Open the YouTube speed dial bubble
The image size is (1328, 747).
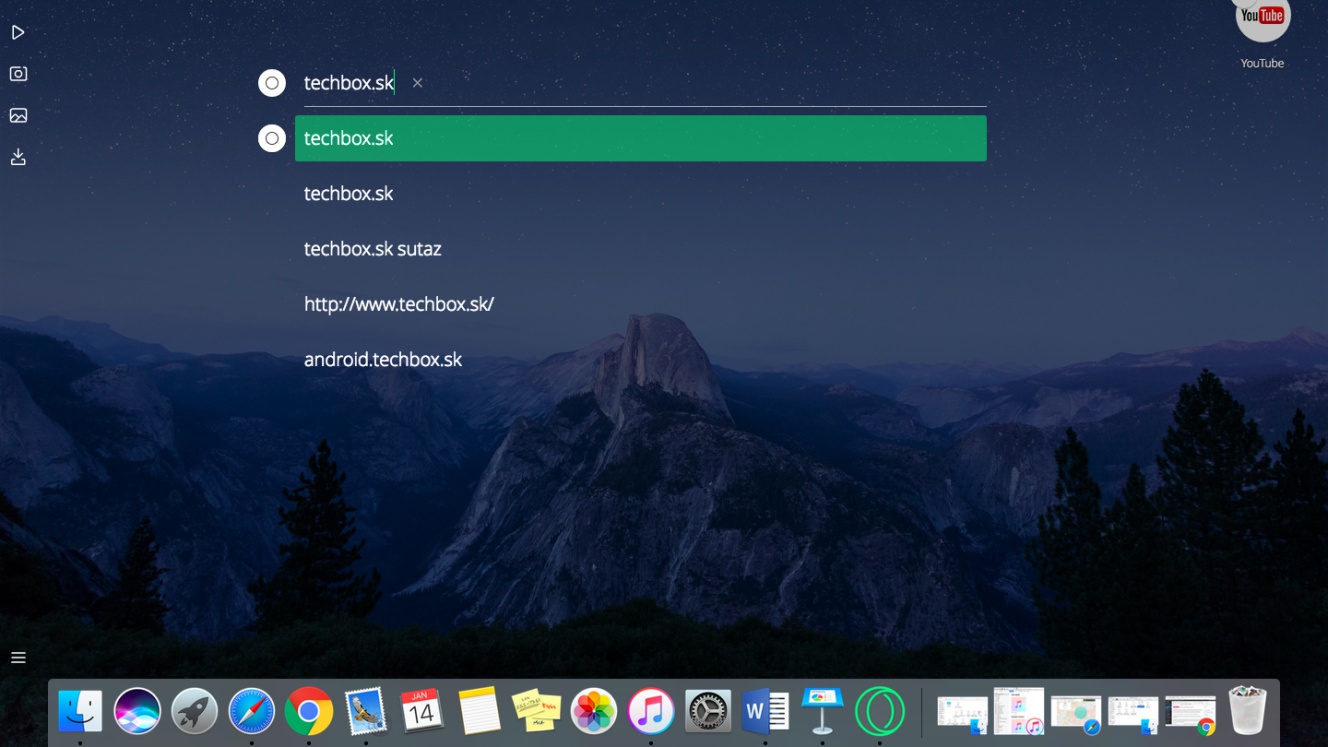1262,16
